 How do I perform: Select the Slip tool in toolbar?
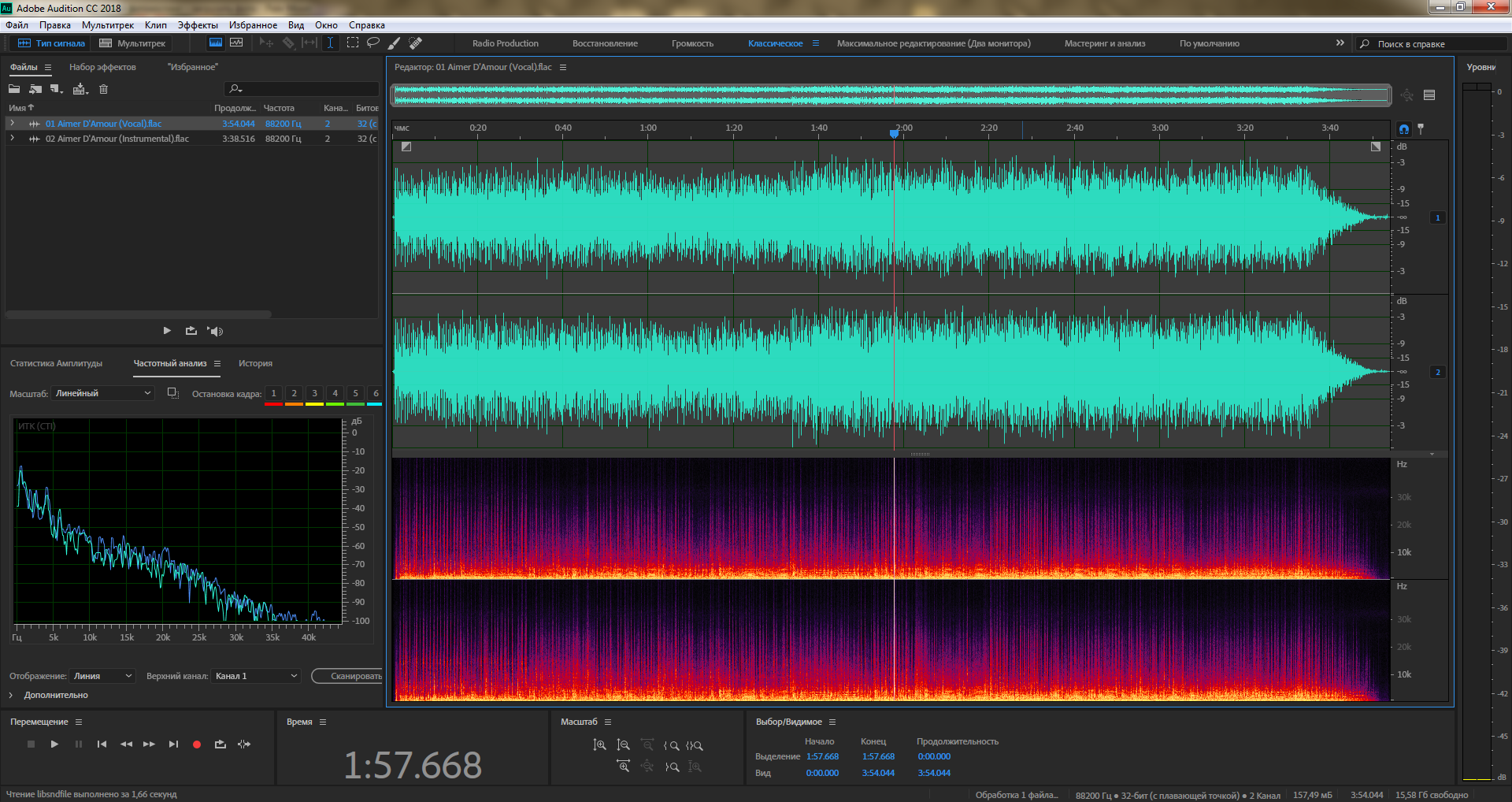pyautogui.click(x=309, y=43)
